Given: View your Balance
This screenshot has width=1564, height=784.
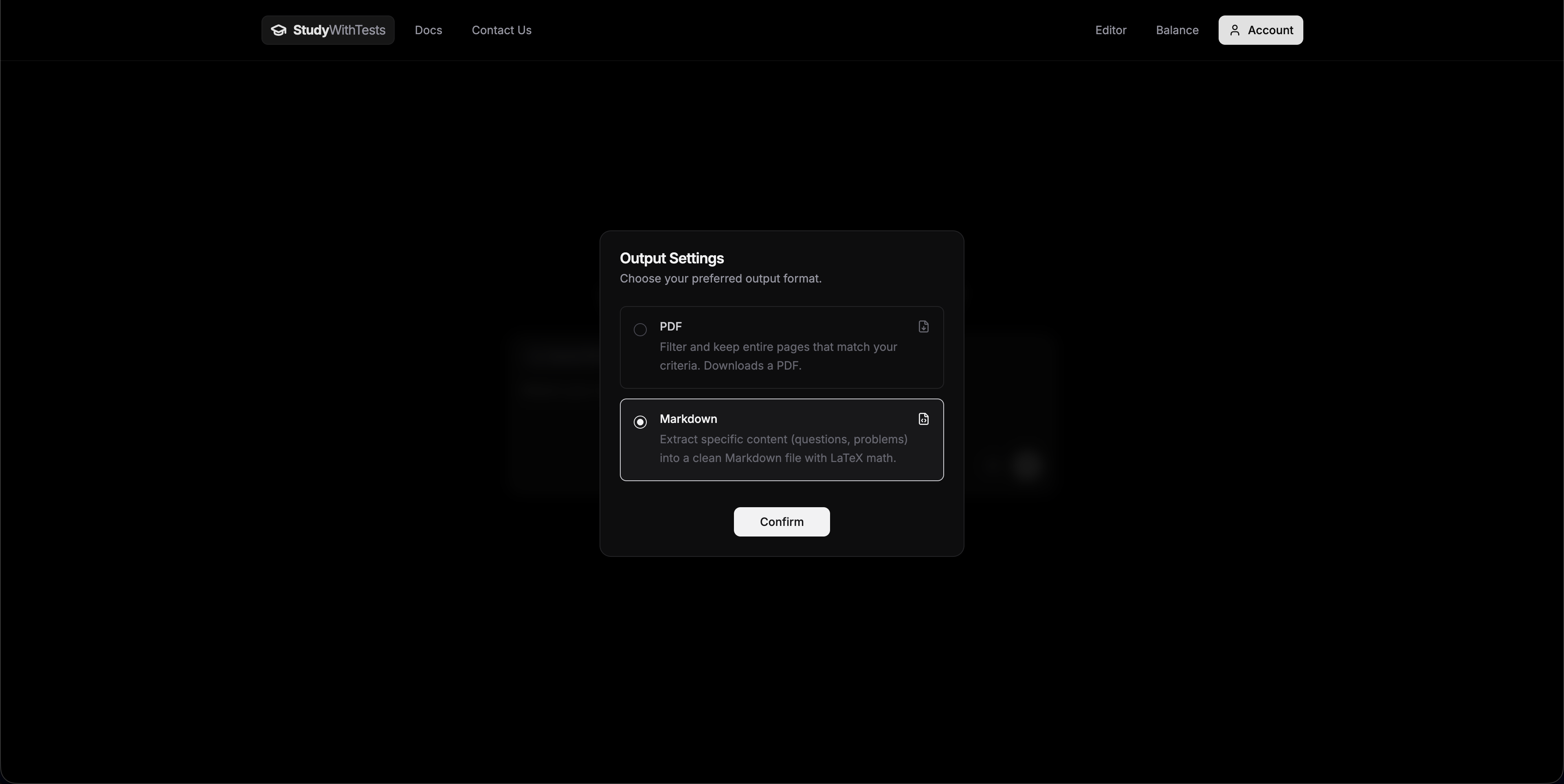Looking at the screenshot, I should [1177, 31].
